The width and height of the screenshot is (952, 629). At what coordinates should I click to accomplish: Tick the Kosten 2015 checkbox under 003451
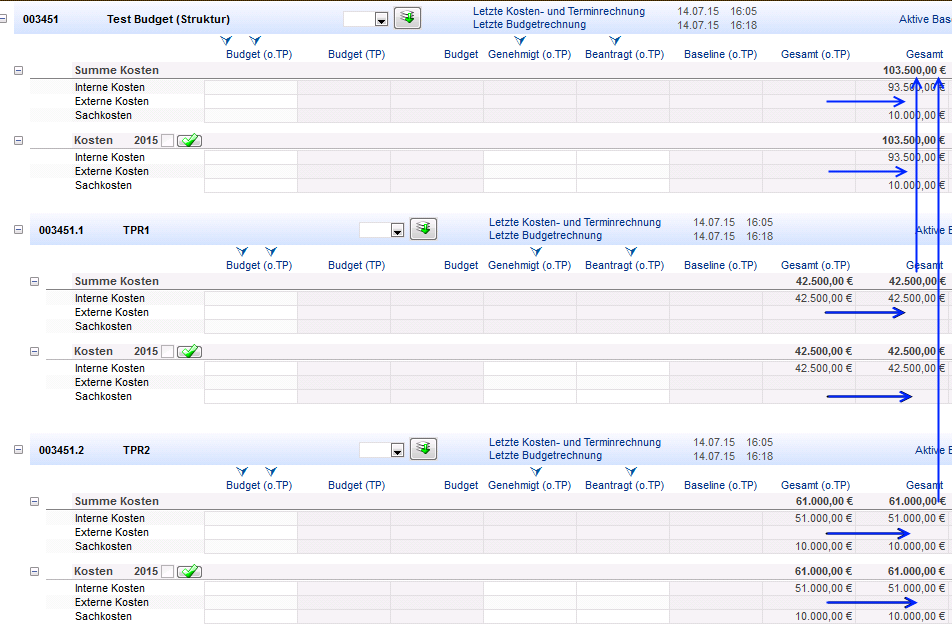pos(167,141)
